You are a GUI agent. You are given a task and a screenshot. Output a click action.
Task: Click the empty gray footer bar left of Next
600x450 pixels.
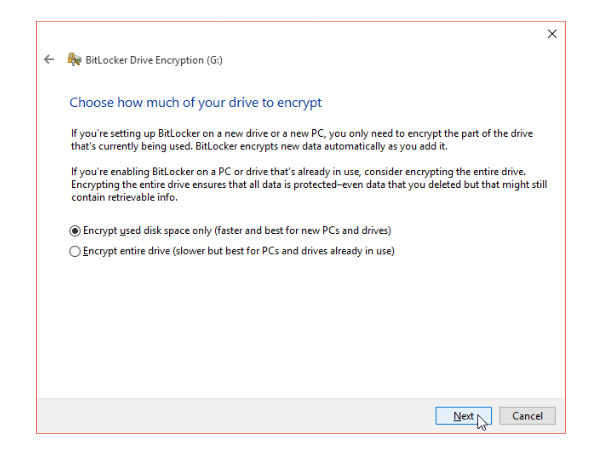230,416
